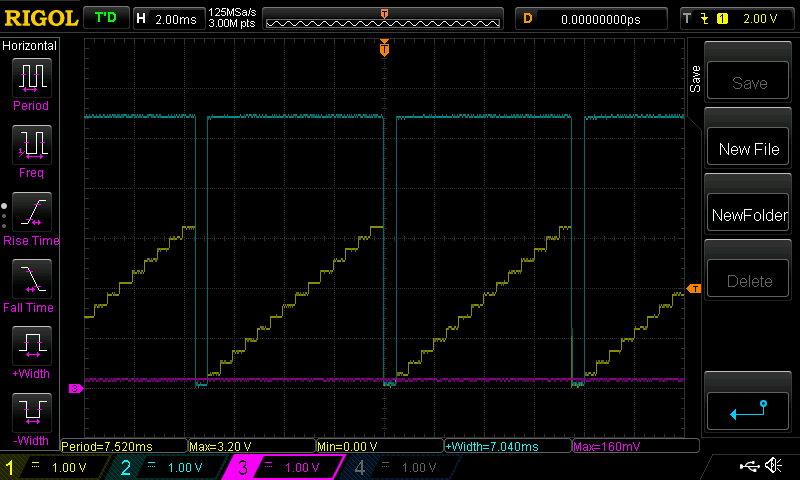Toggle channel 1 on the bottom bar
Screen dimensions: 800x480
(x=55, y=467)
